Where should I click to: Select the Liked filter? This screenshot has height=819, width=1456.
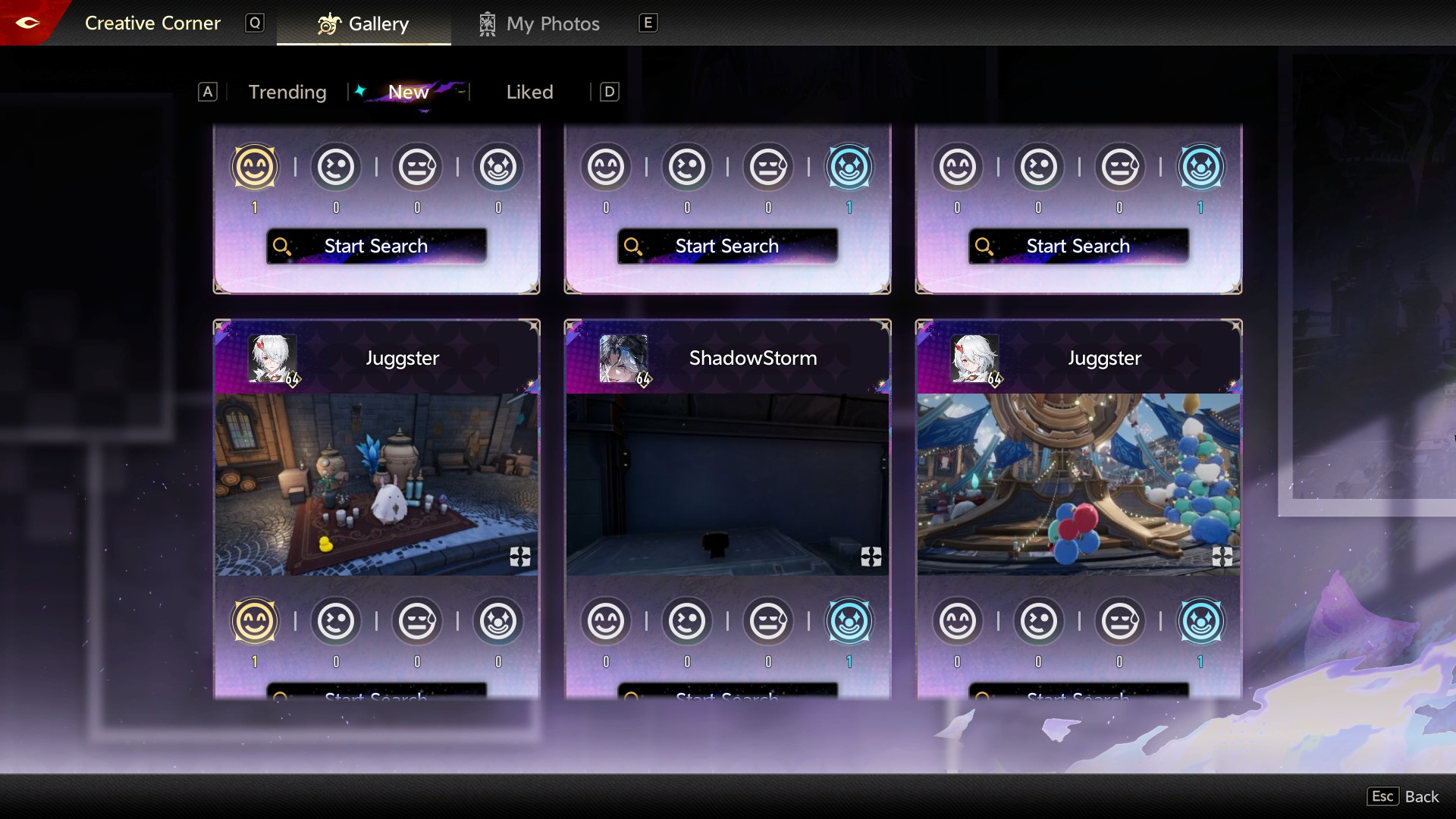[x=529, y=92]
